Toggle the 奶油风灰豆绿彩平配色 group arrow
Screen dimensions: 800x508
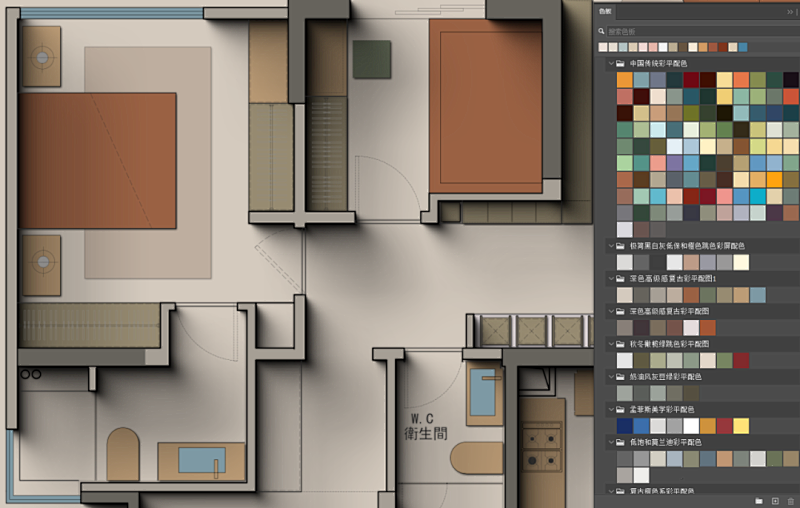click(608, 377)
